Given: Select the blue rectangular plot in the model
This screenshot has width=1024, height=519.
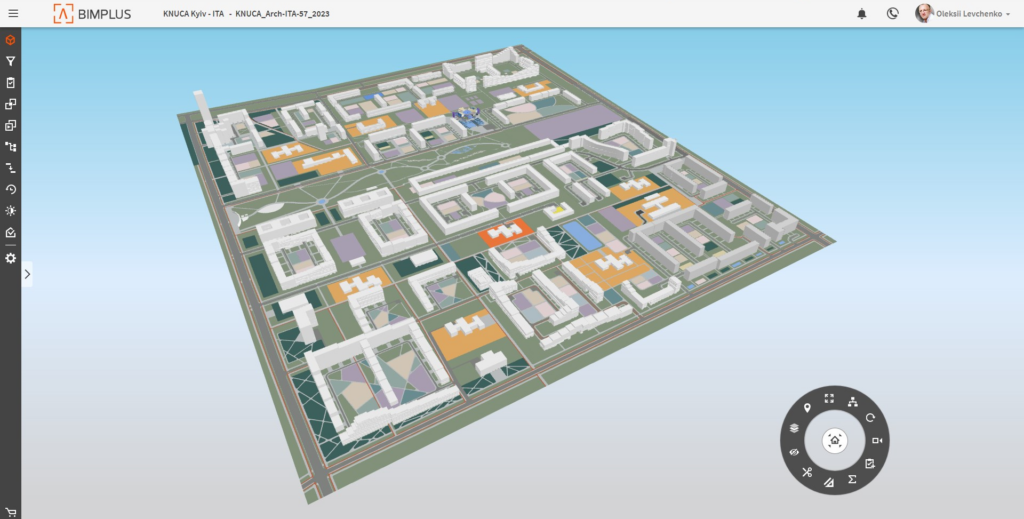Looking at the screenshot, I should [x=583, y=235].
